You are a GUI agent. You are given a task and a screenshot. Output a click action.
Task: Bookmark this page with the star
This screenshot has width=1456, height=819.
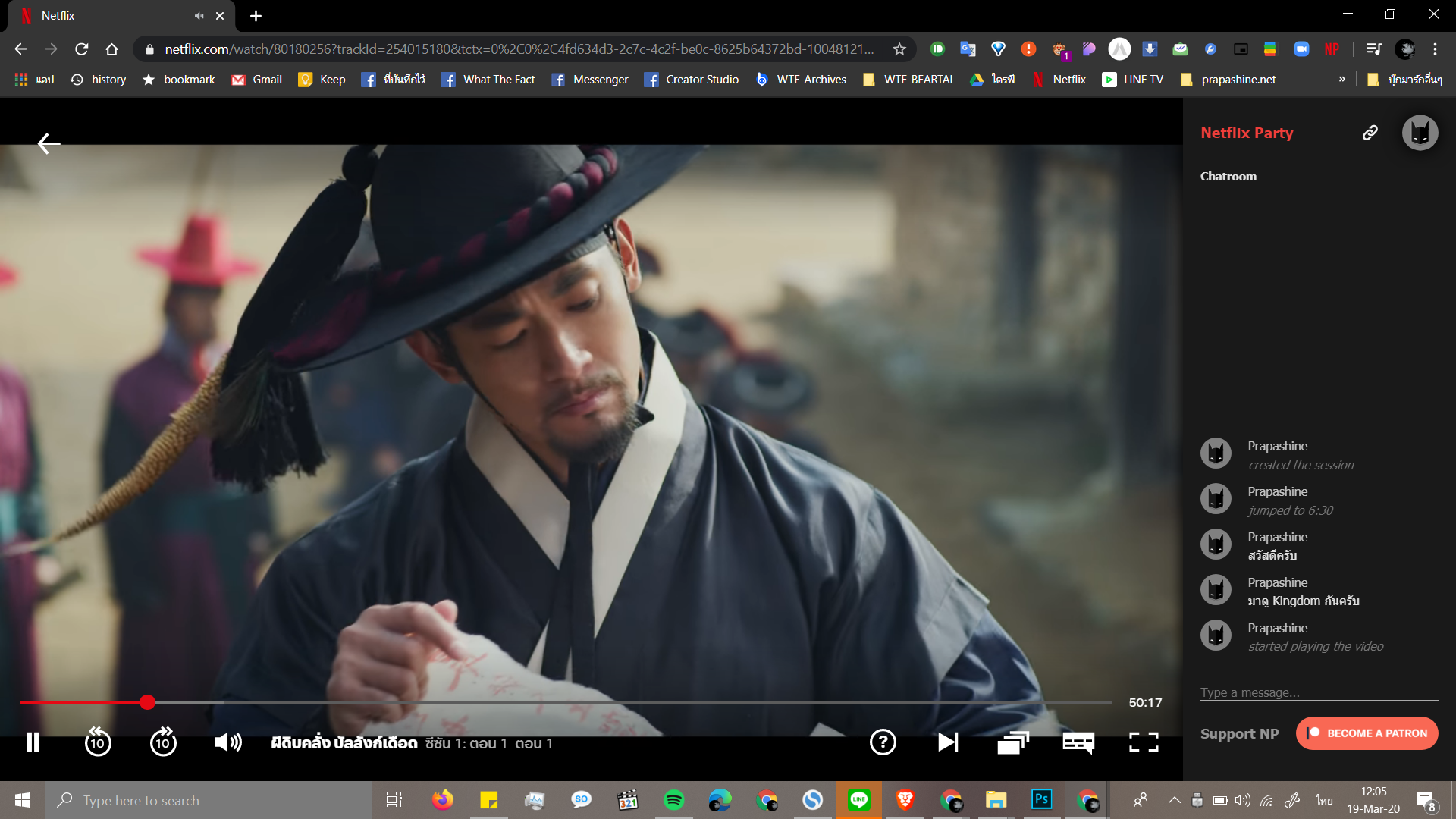tap(899, 49)
